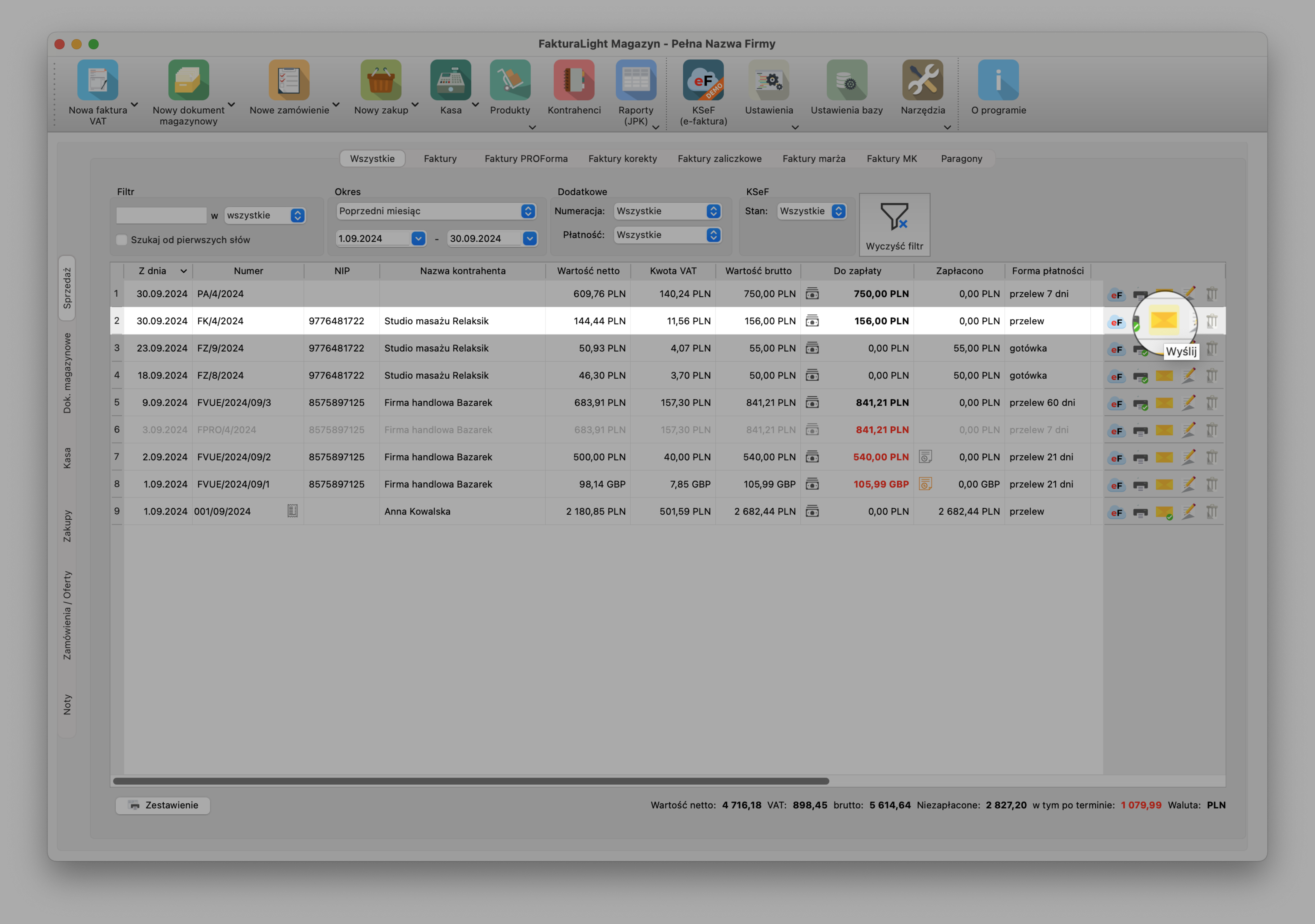Click the print icon for FVUE/2024/09/1

(1140, 486)
